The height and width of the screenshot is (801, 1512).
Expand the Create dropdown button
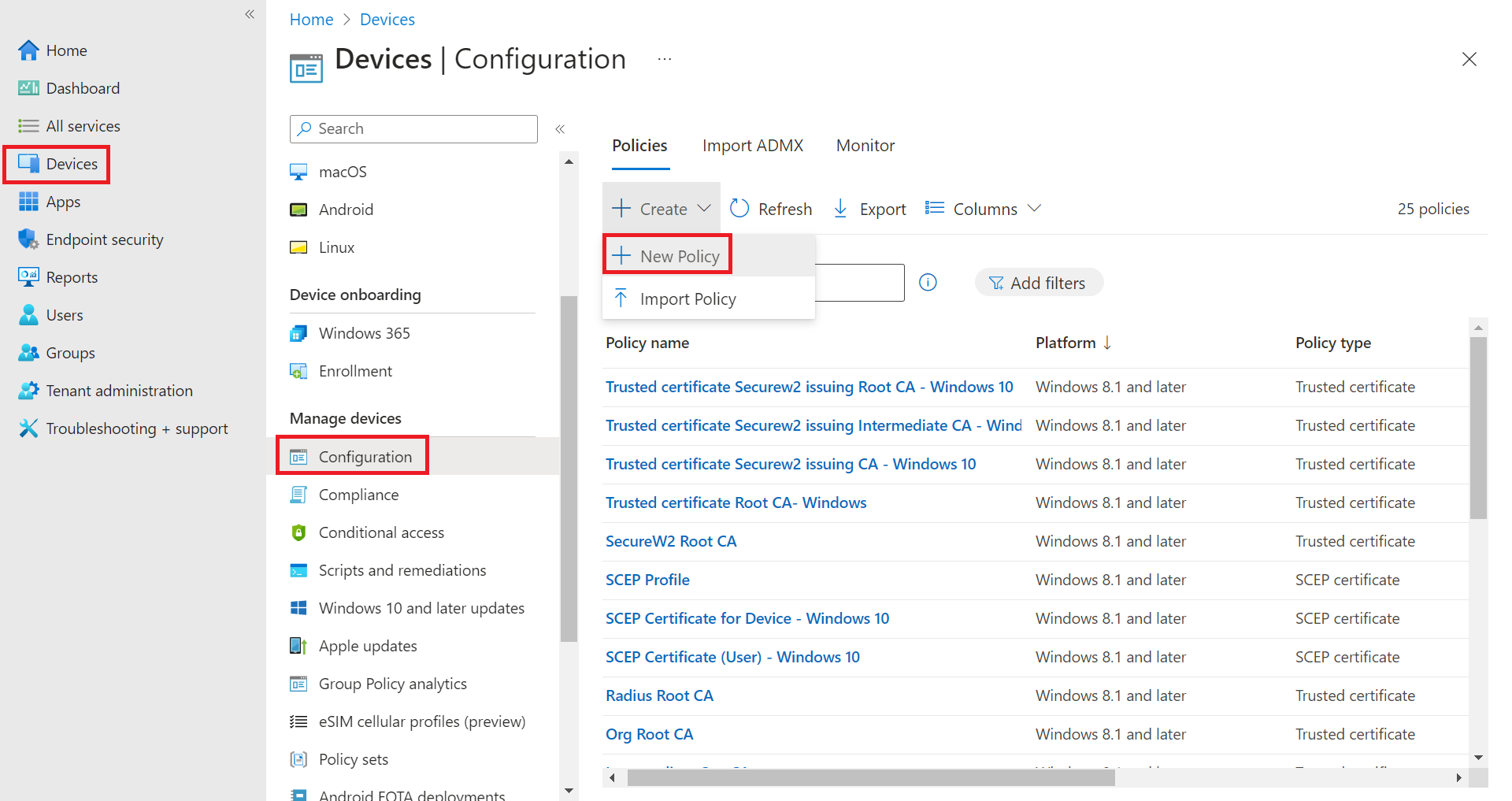[x=661, y=209]
